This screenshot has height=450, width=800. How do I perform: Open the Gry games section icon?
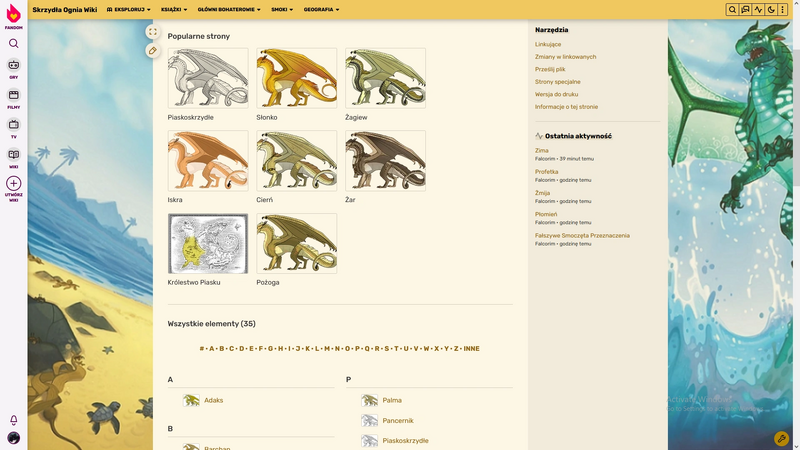[13, 66]
